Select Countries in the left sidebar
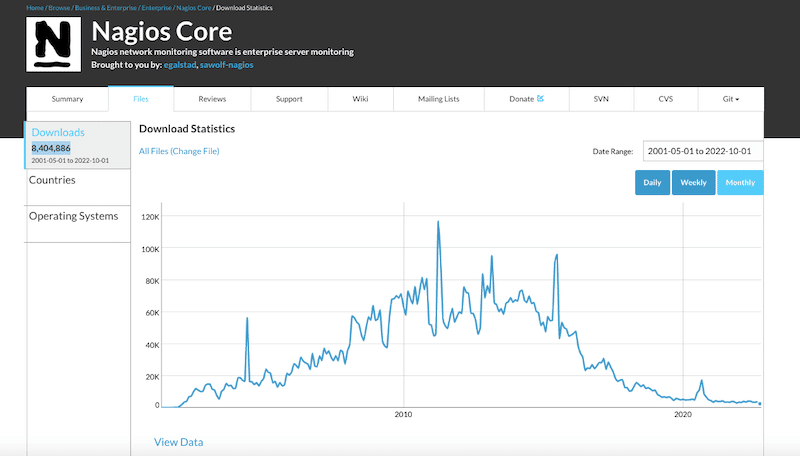Viewport: 800px width, 456px height. tap(52, 180)
